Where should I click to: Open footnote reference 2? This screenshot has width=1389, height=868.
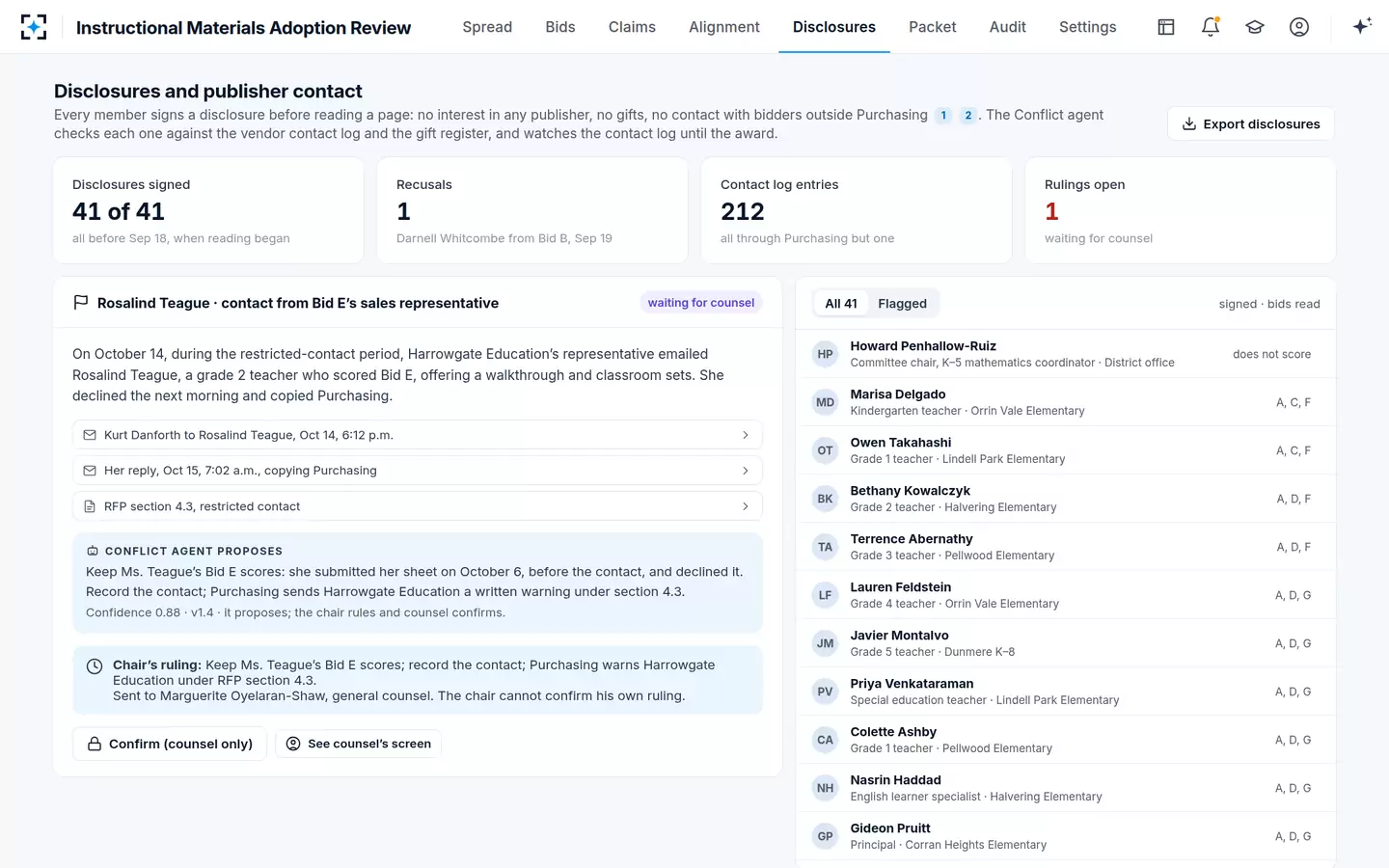pos(968,116)
